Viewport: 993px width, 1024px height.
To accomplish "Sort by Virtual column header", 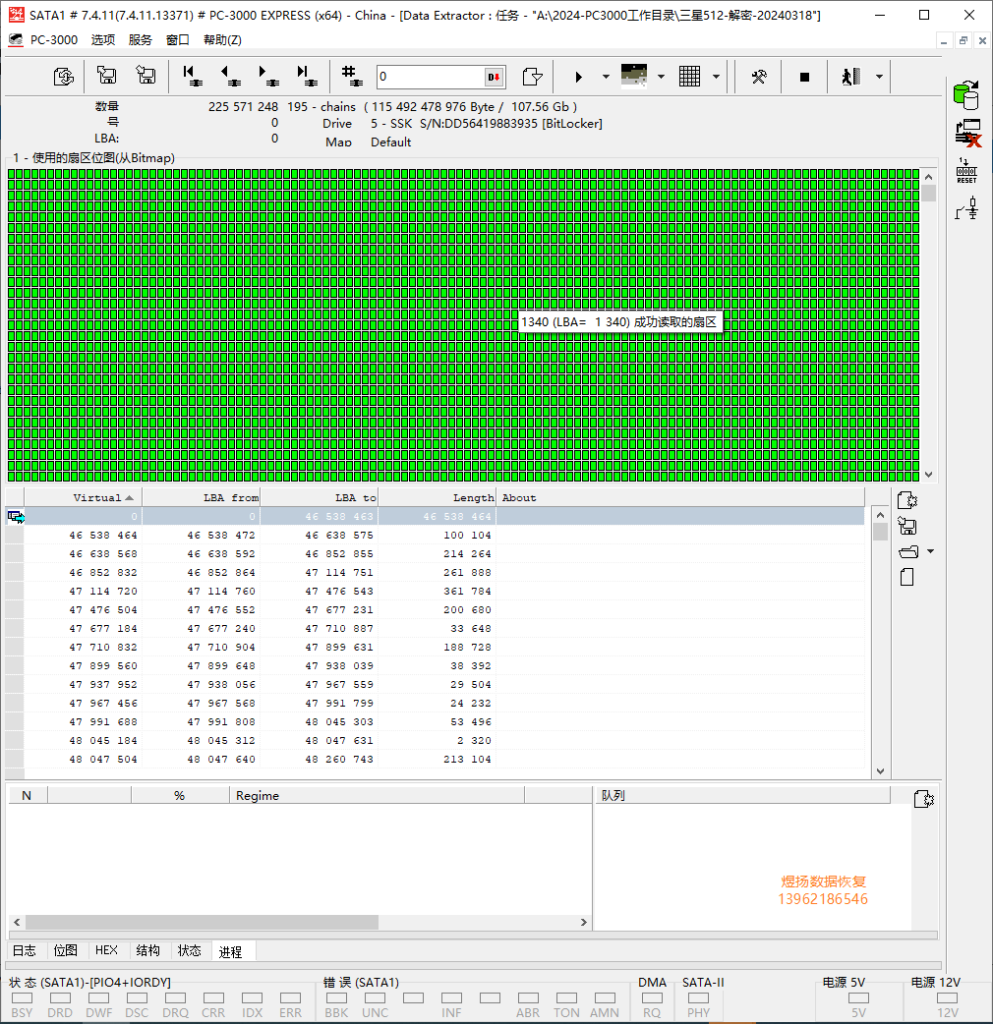I will pos(83,498).
